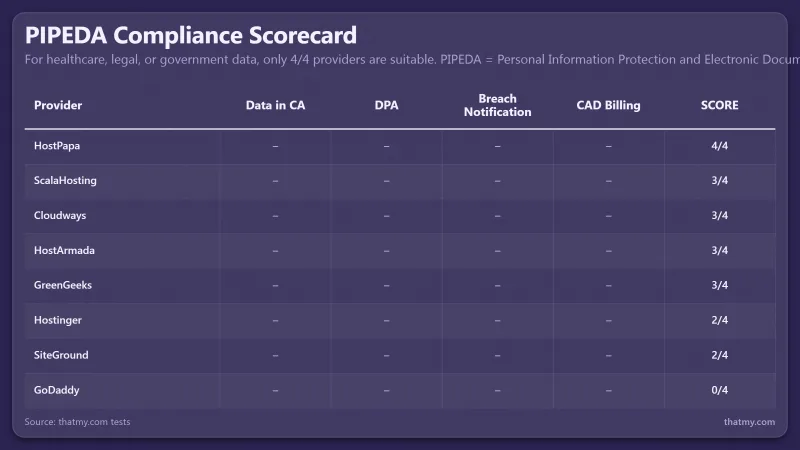Select the Data in CA column header
Screen dimensions: 800x450
276,105
